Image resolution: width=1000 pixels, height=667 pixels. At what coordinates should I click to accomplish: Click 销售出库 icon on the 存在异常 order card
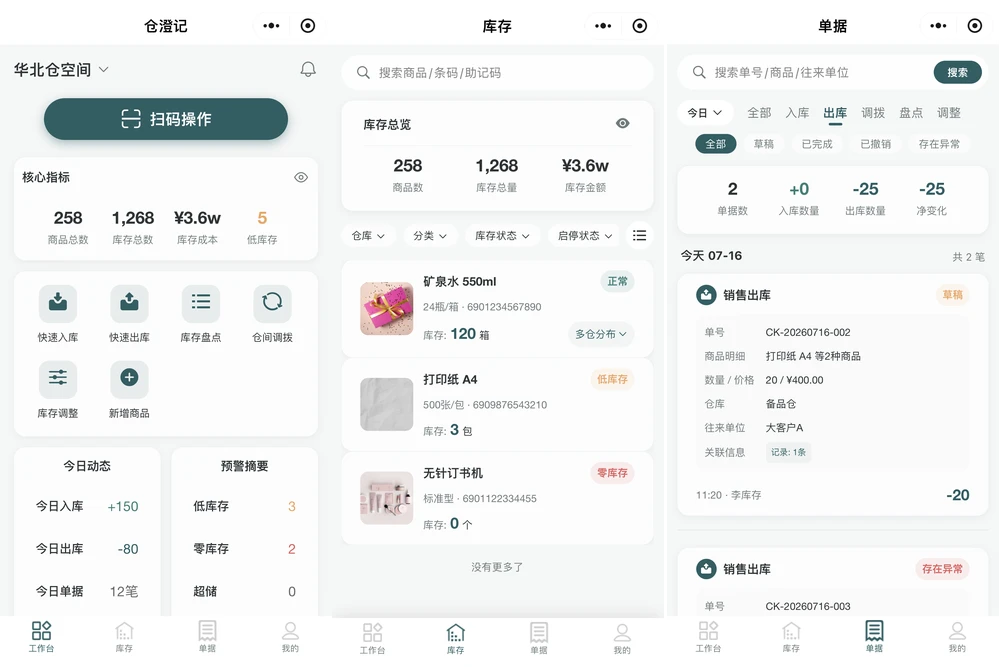(706, 569)
